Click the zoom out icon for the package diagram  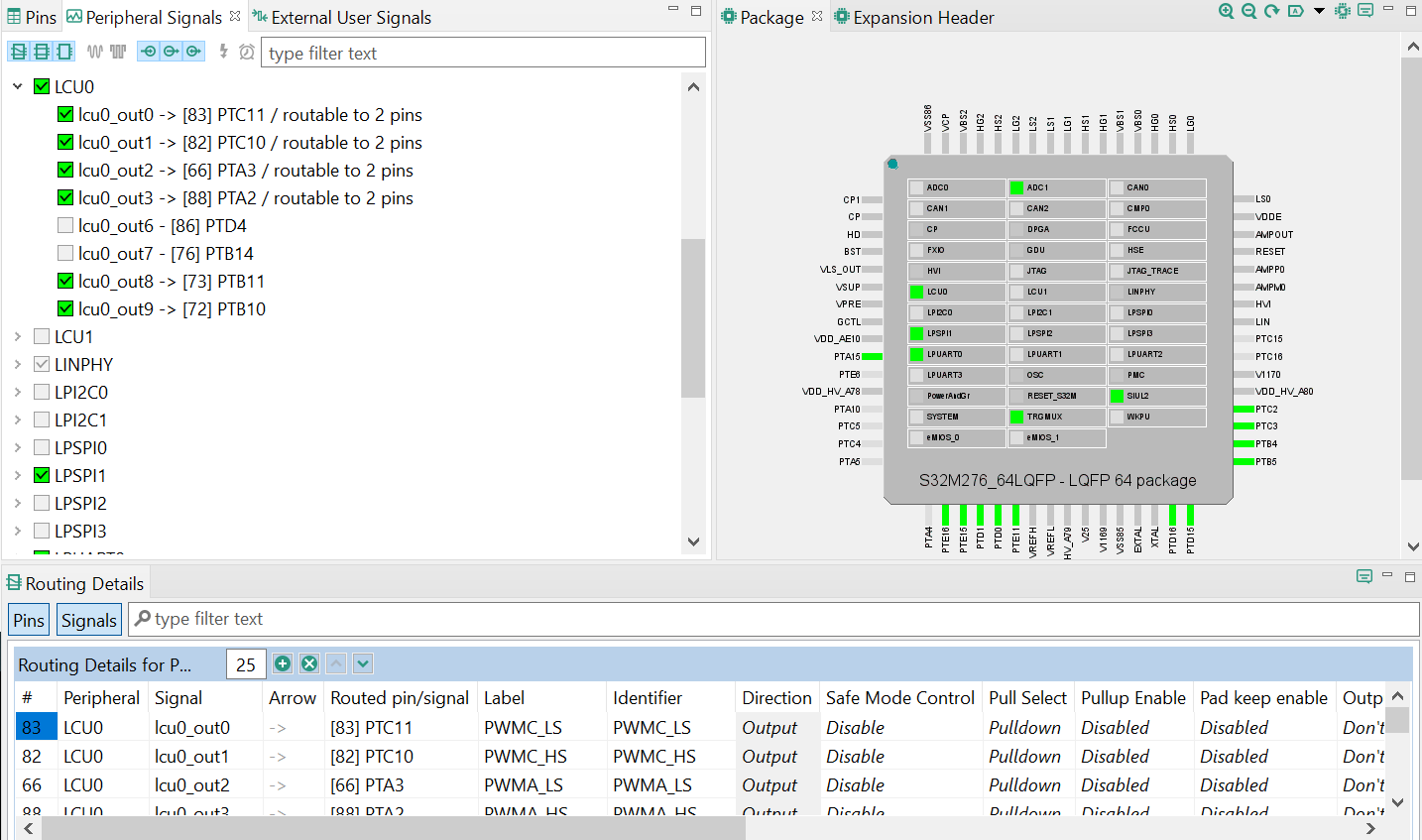(x=1247, y=11)
